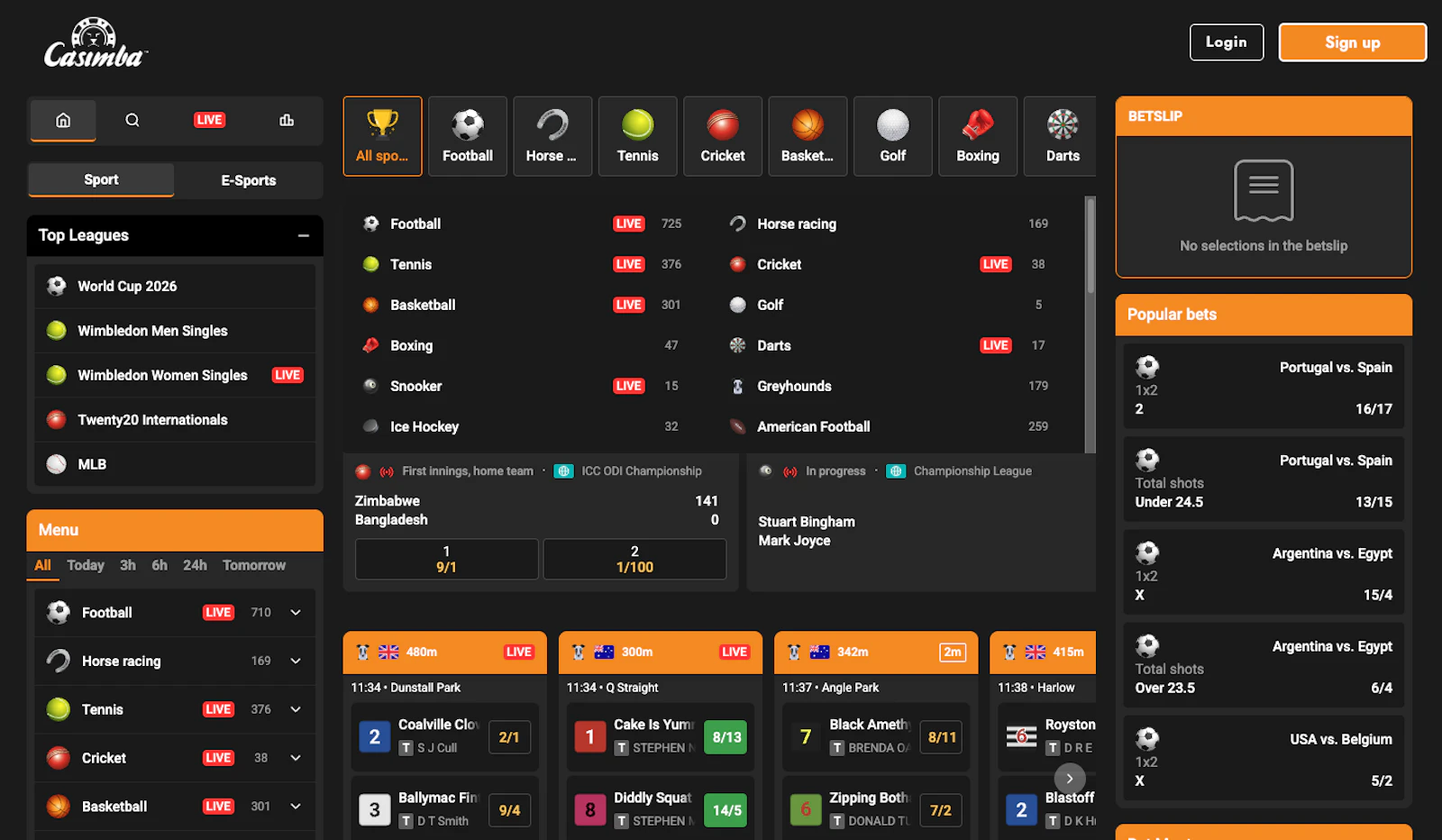
Task: Switch to the E-Sports tab
Action: tap(249, 180)
